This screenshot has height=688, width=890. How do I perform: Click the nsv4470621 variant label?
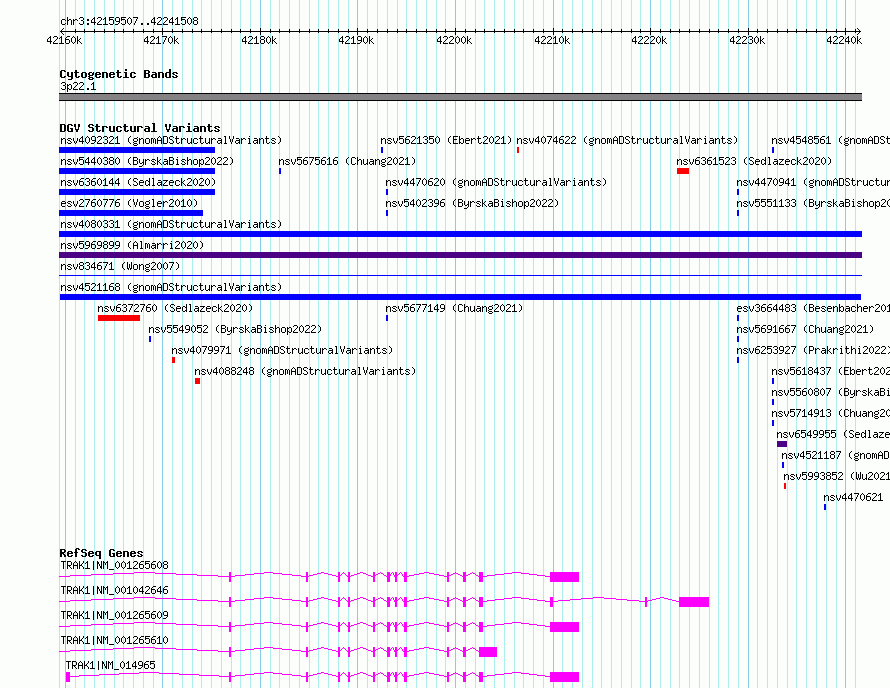point(853,497)
